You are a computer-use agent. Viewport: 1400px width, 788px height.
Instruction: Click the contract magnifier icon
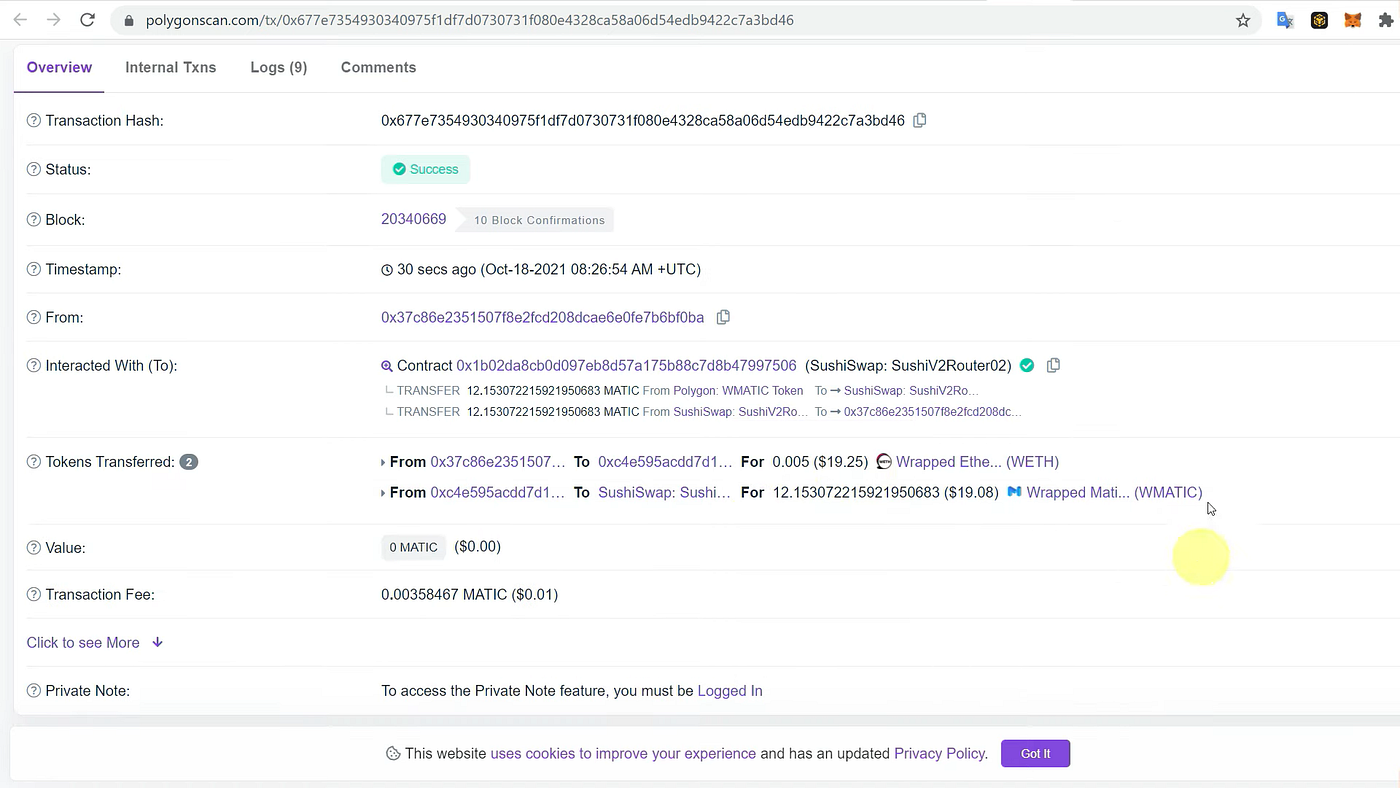[x=387, y=366]
